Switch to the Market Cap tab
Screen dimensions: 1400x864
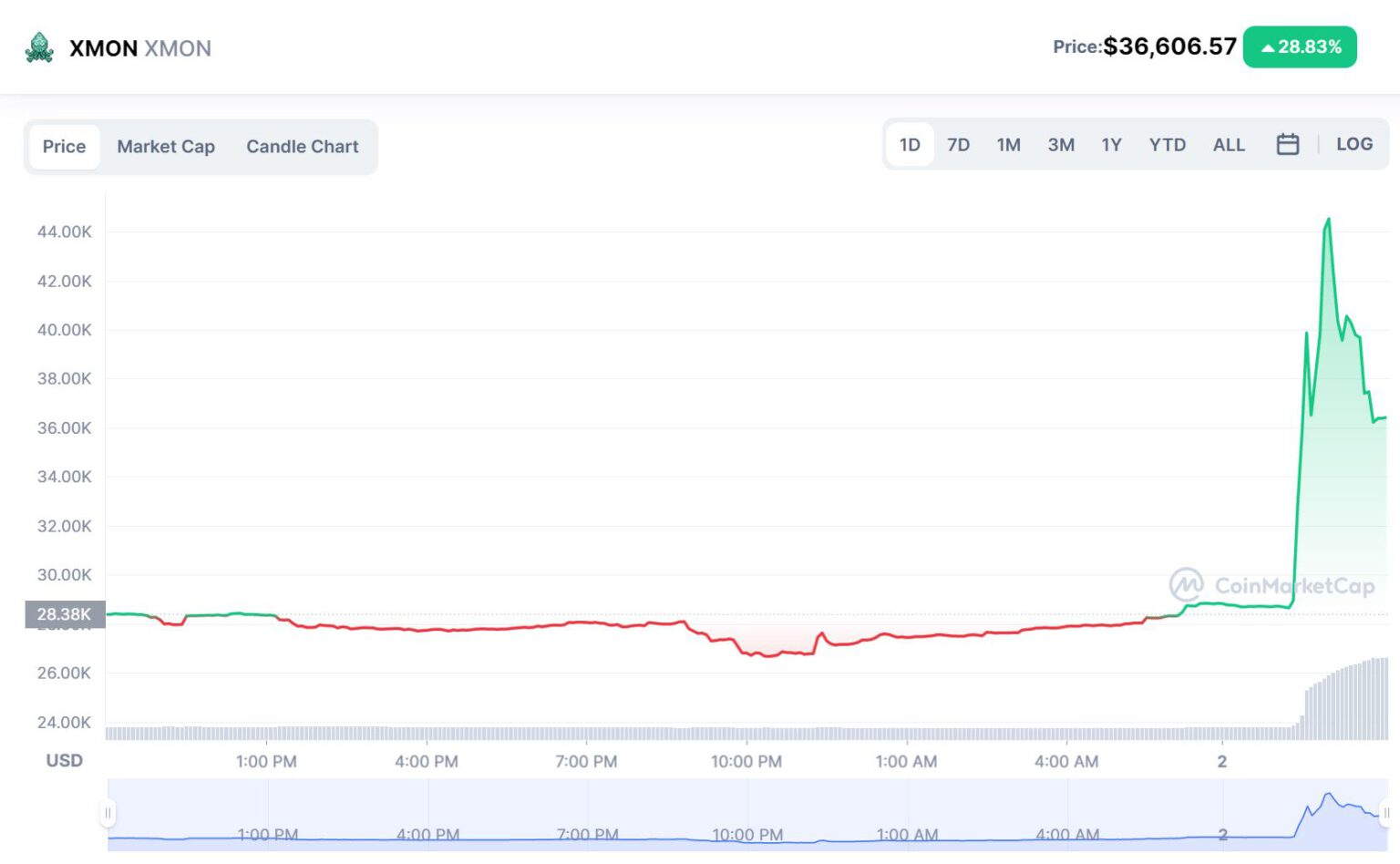(166, 147)
